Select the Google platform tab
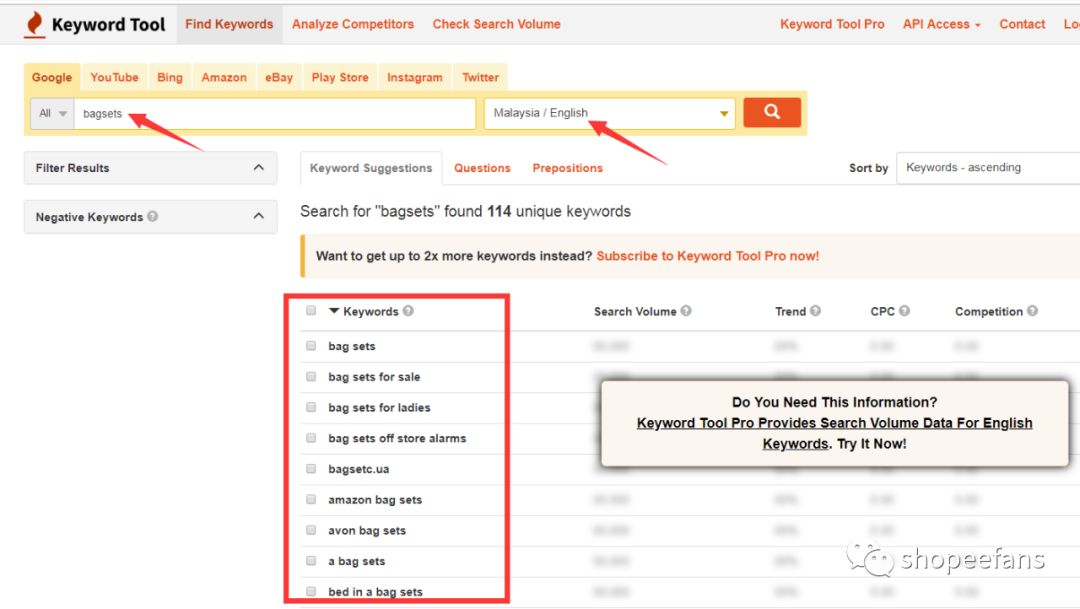Viewport: 1080px width, 609px height. [x=52, y=77]
